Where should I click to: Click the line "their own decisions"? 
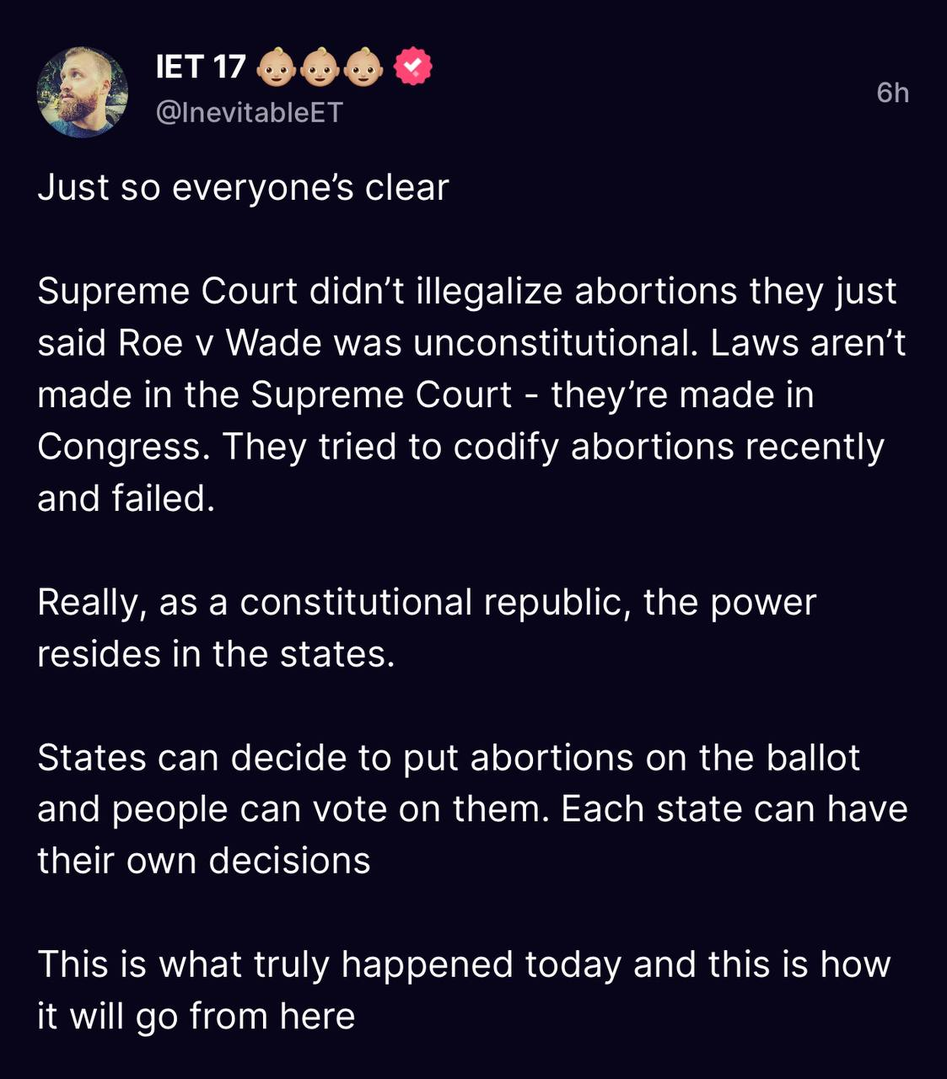click(204, 859)
